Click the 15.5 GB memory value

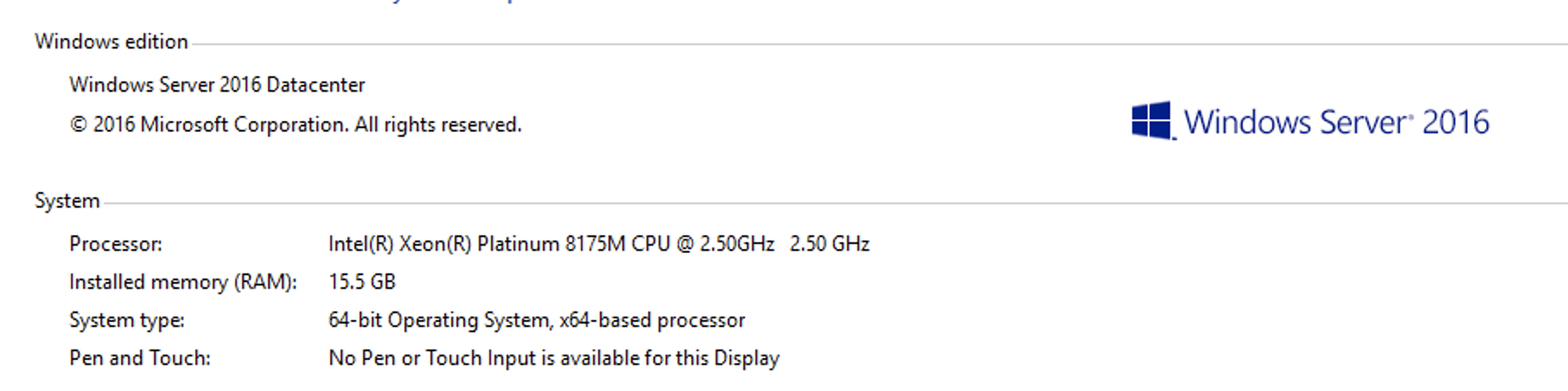coord(361,282)
